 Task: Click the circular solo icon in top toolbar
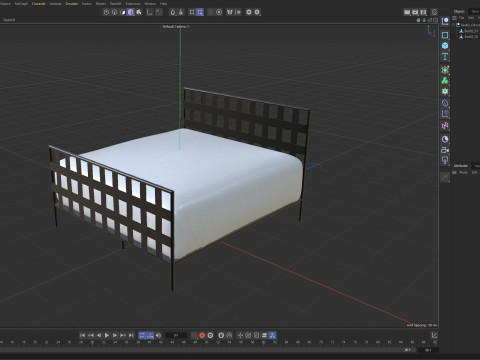pyautogui.click(x=219, y=12)
